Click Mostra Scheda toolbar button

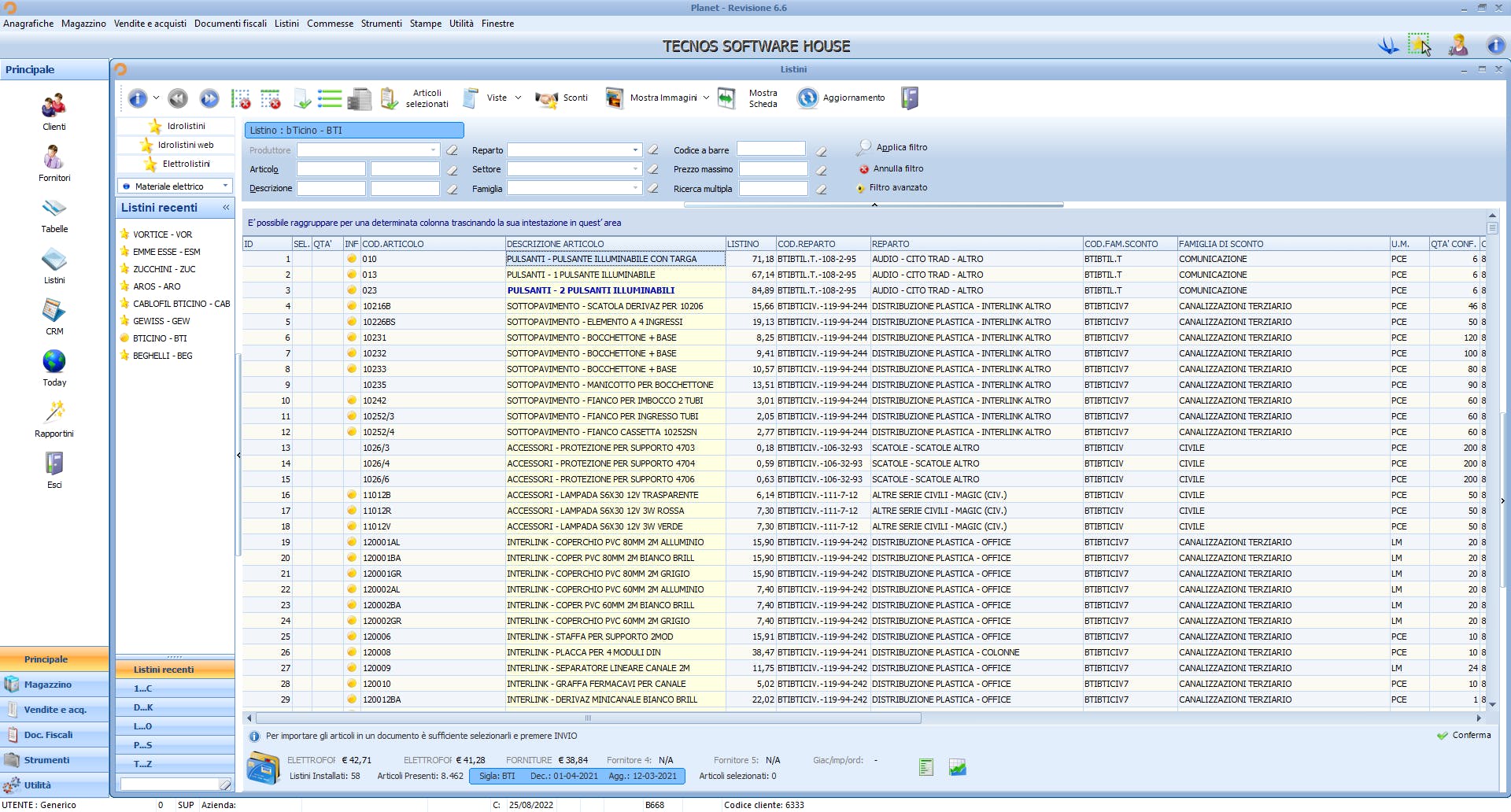pyautogui.click(x=748, y=98)
